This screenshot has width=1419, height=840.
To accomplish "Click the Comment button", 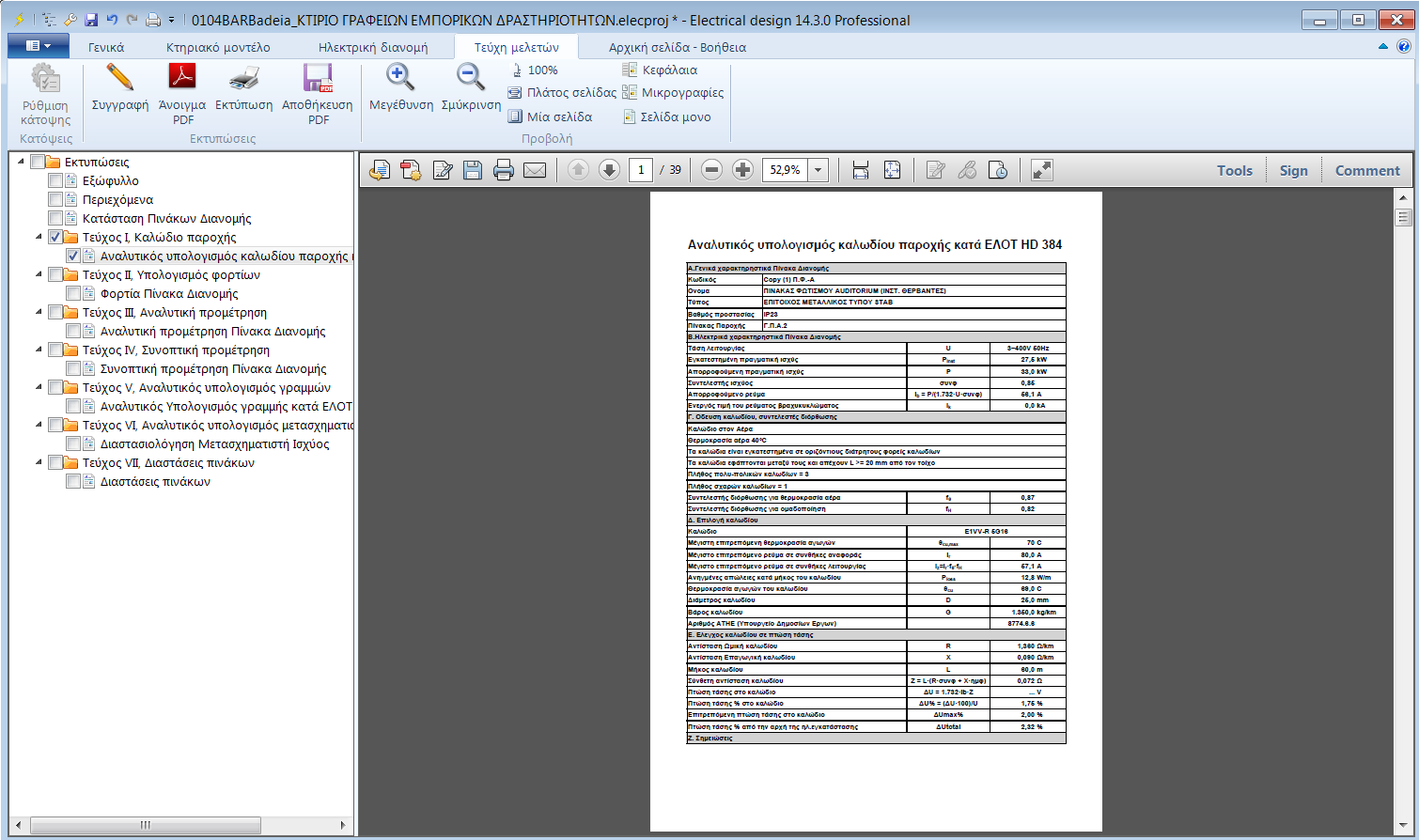I will click(1366, 170).
